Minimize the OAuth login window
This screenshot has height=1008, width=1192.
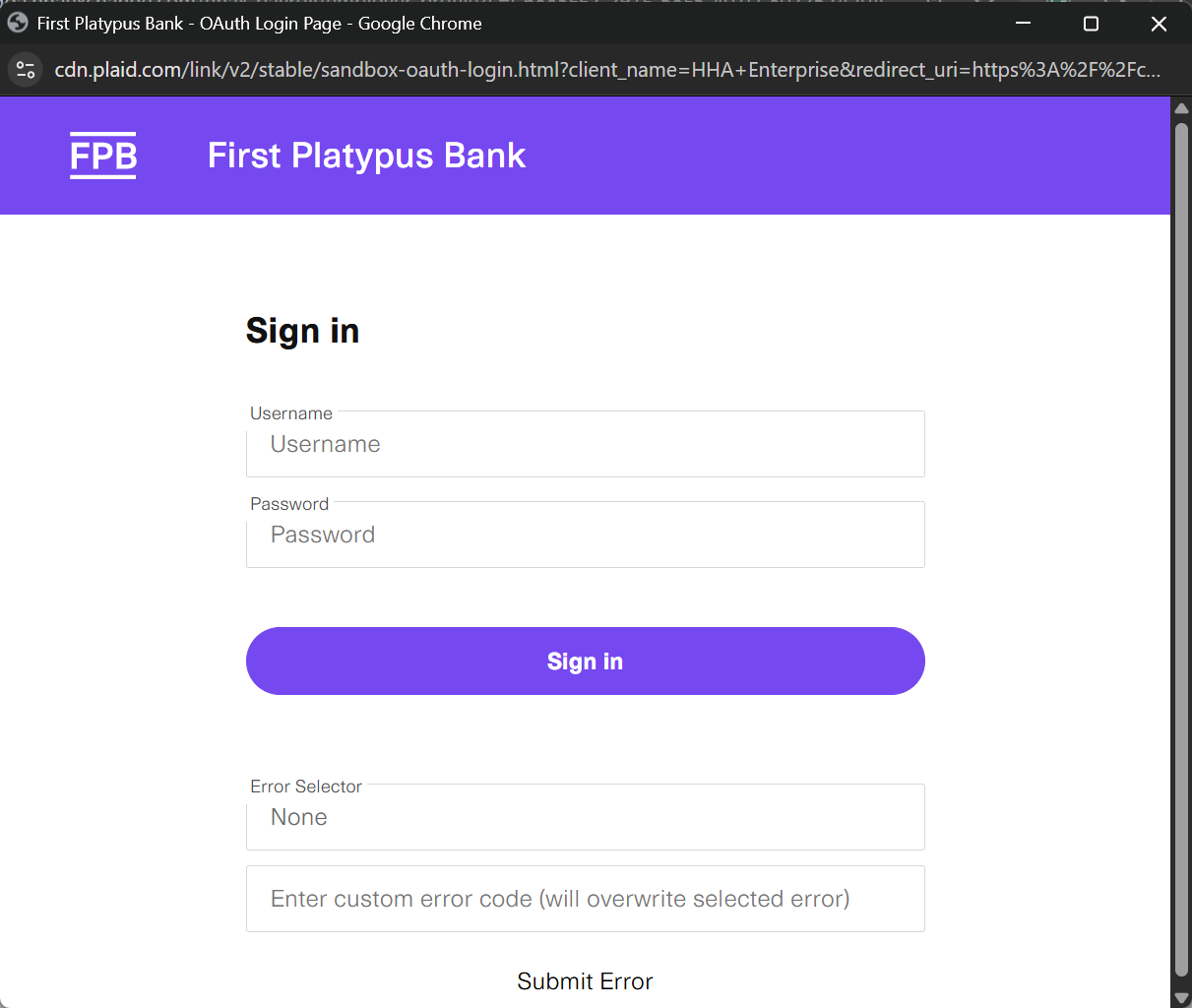1023,24
